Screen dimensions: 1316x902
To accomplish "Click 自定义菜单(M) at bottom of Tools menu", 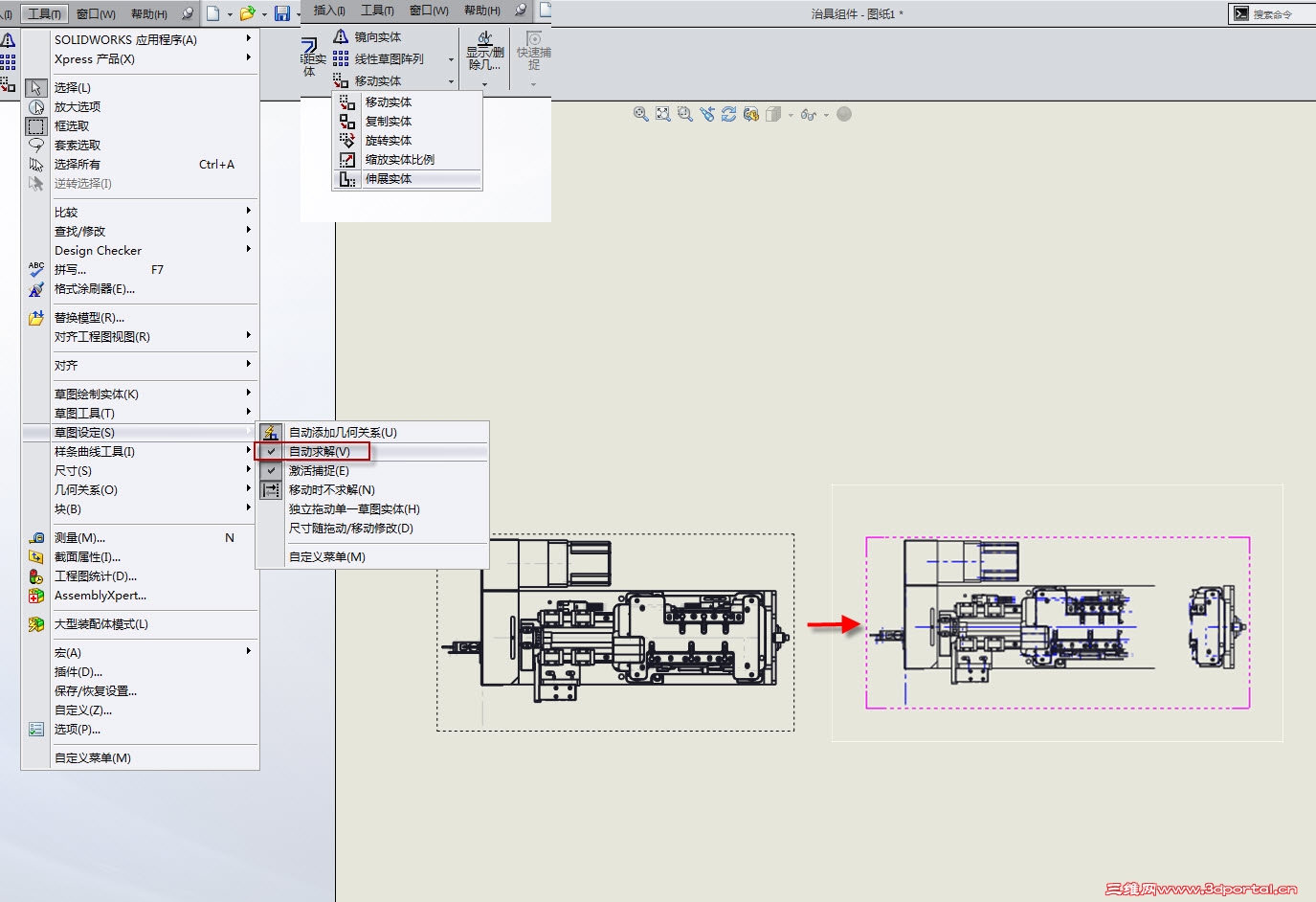I will coord(93,758).
